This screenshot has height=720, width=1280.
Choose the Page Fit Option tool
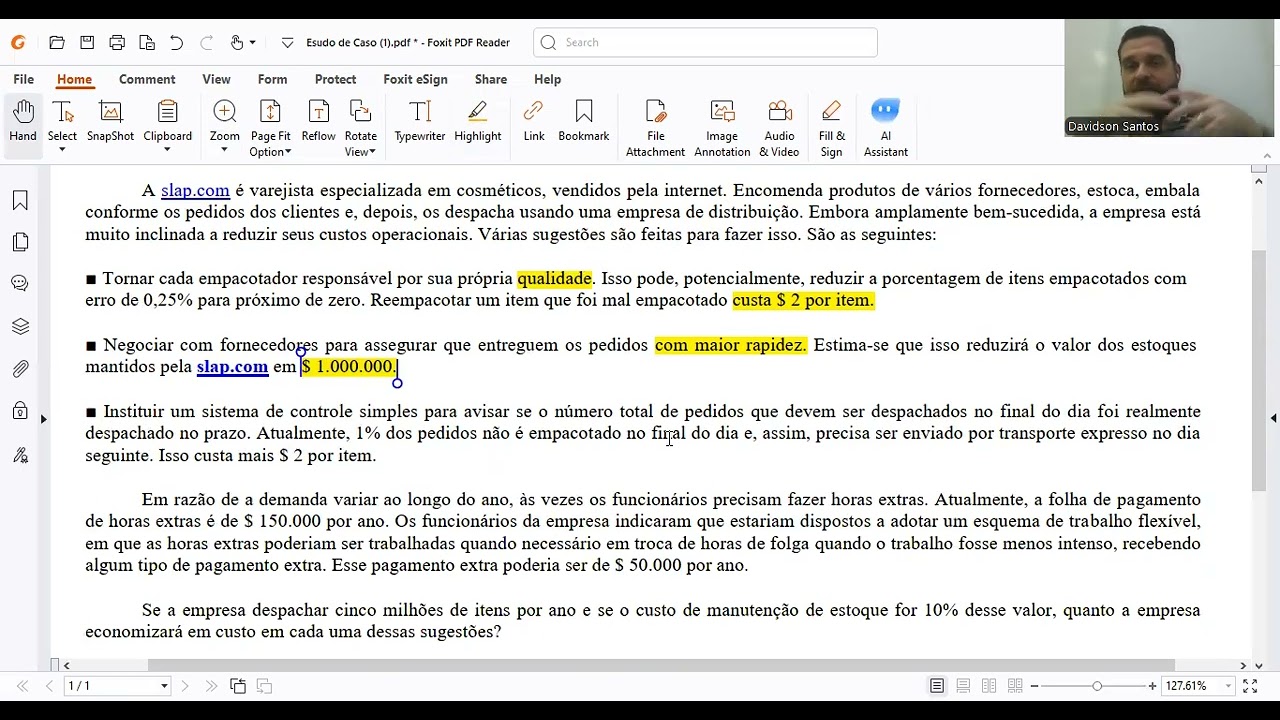coord(270,128)
